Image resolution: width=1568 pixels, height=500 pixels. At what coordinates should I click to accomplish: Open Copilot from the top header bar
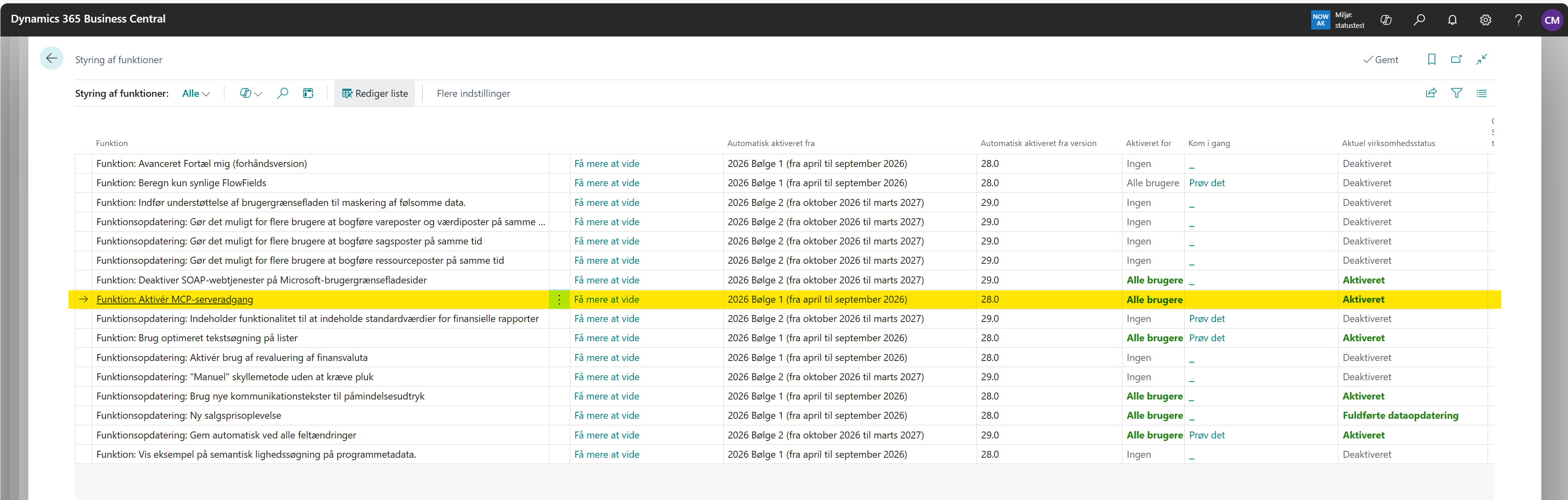(x=1386, y=20)
